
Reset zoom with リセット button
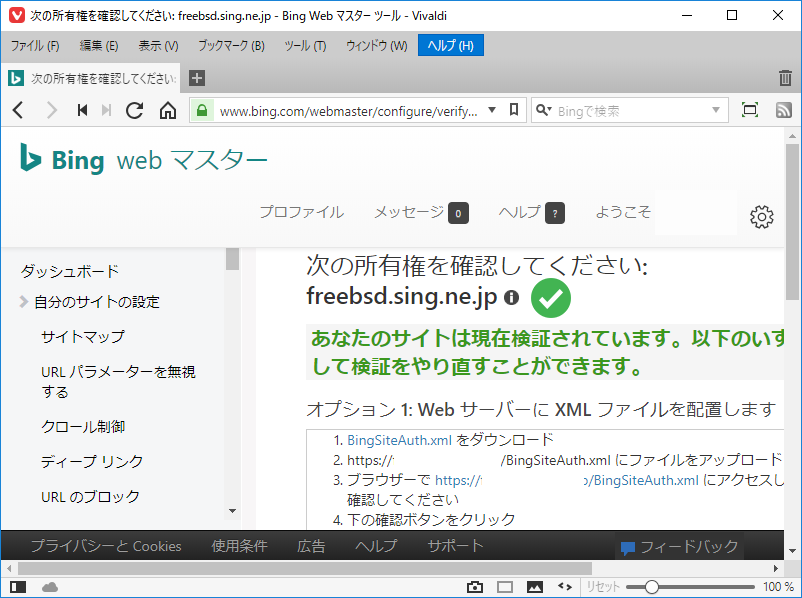603,587
